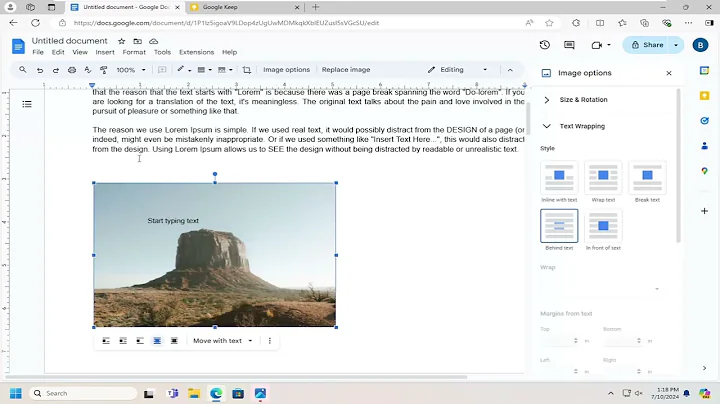The height and width of the screenshot is (404, 720).
Task: Open the video call dropdown arrow
Action: (x=609, y=45)
